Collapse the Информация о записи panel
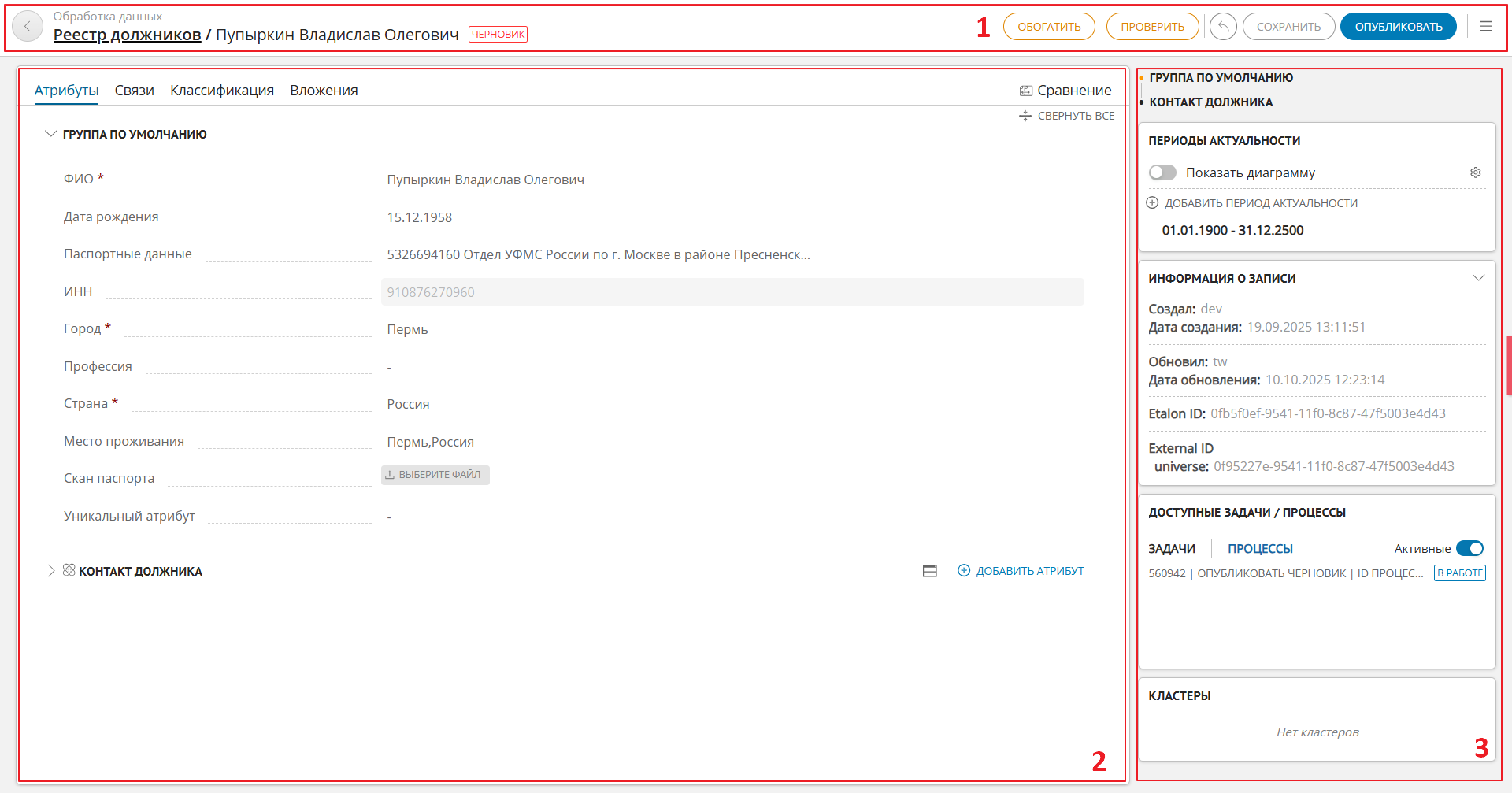The image size is (1512, 793). 1478,278
